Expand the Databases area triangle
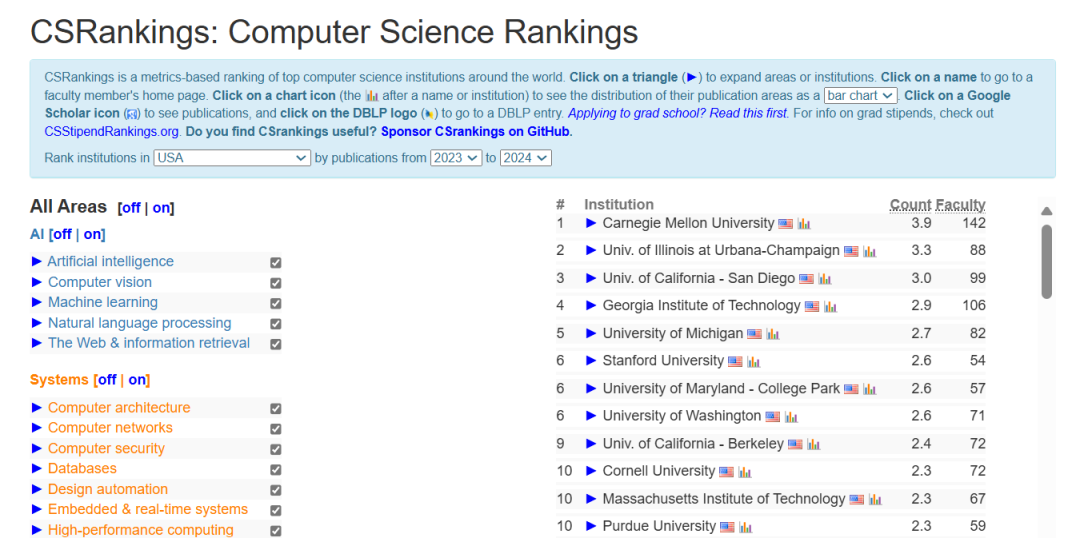Image resolution: width=1080 pixels, height=538 pixels. click(x=37, y=468)
